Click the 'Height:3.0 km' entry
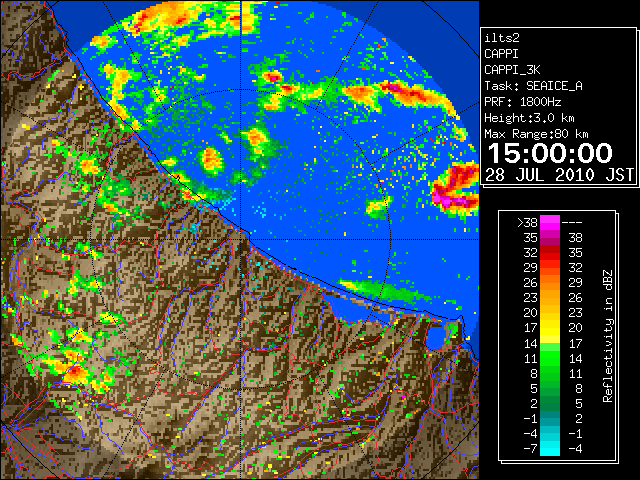This screenshot has width=640, height=480. [x=529, y=118]
